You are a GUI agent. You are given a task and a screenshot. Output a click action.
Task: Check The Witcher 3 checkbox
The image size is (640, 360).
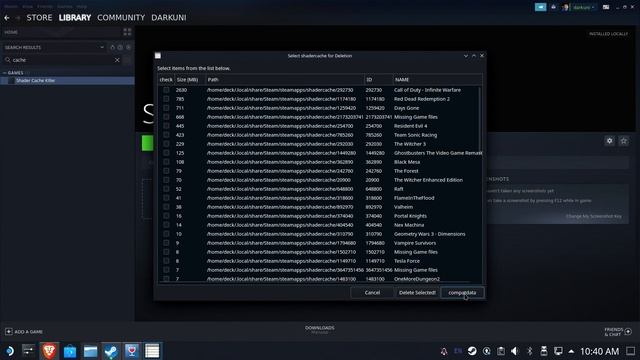click(x=166, y=144)
